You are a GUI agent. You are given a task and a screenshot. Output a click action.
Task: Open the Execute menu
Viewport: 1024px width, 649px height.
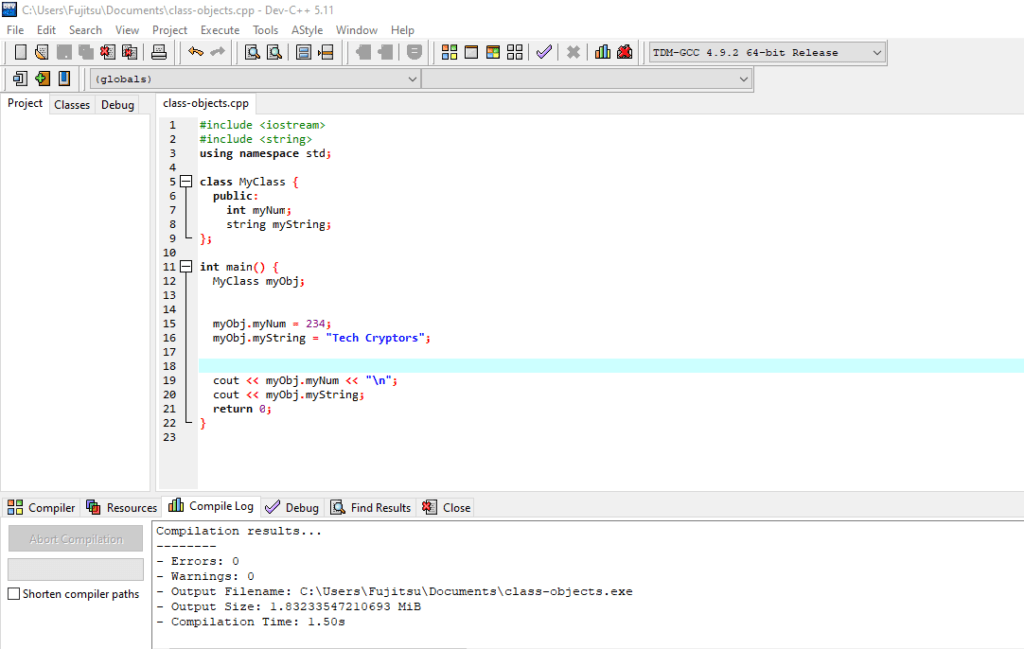coord(220,30)
